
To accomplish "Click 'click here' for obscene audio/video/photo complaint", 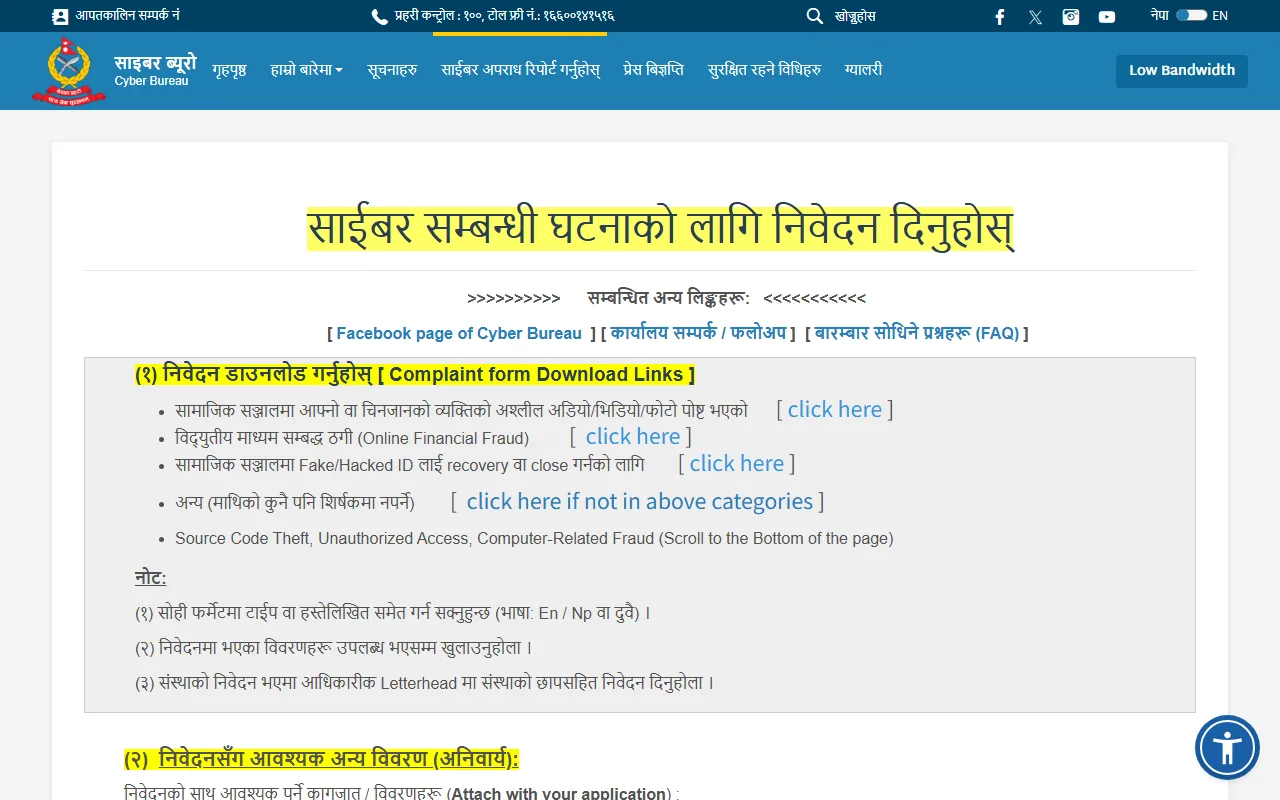I will [x=835, y=409].
